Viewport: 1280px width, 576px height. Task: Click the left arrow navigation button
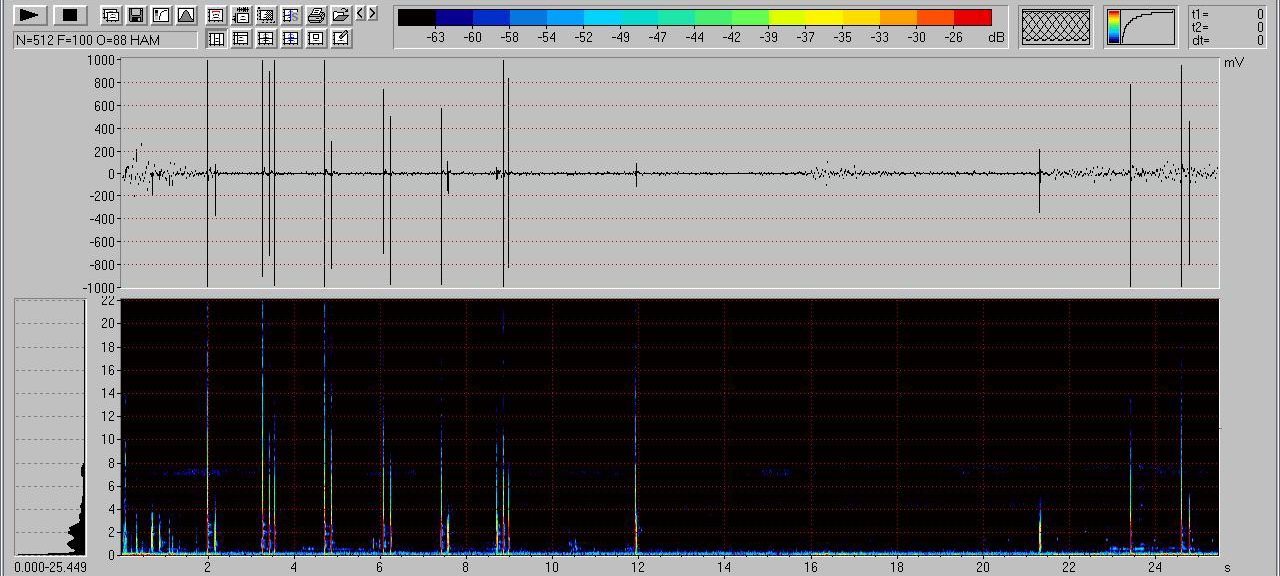(360, 13)
